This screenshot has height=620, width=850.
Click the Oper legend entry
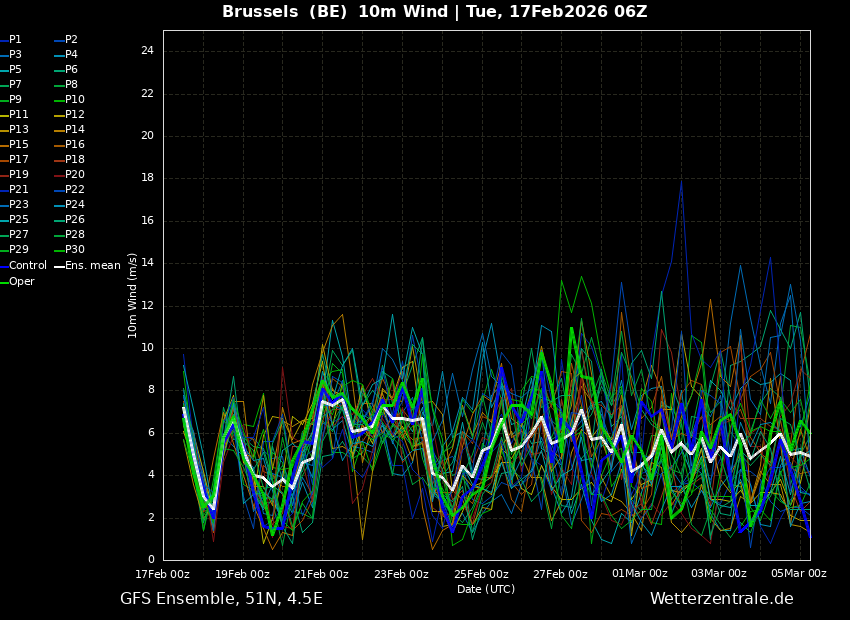[21, 282]
